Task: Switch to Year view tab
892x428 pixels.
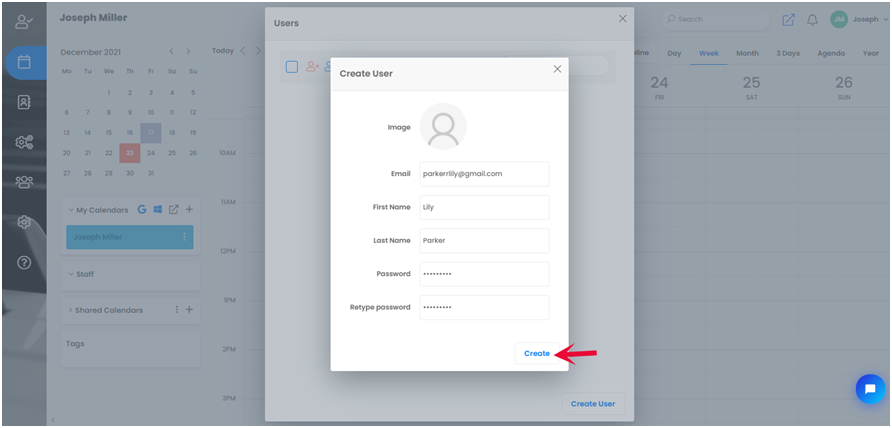Action: (871, 53)
